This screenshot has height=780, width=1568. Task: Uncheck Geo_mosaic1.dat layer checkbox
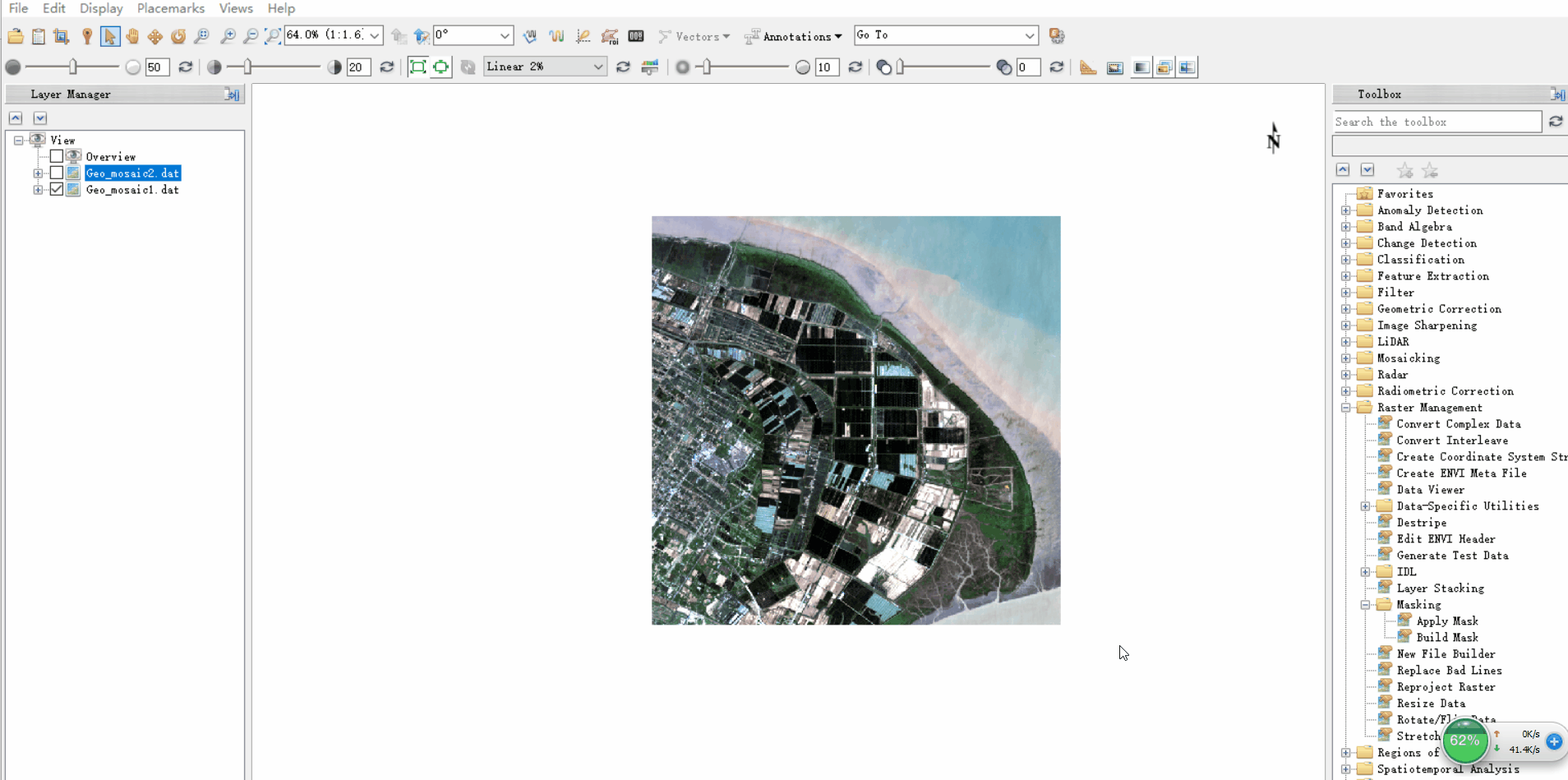[57, 189]
